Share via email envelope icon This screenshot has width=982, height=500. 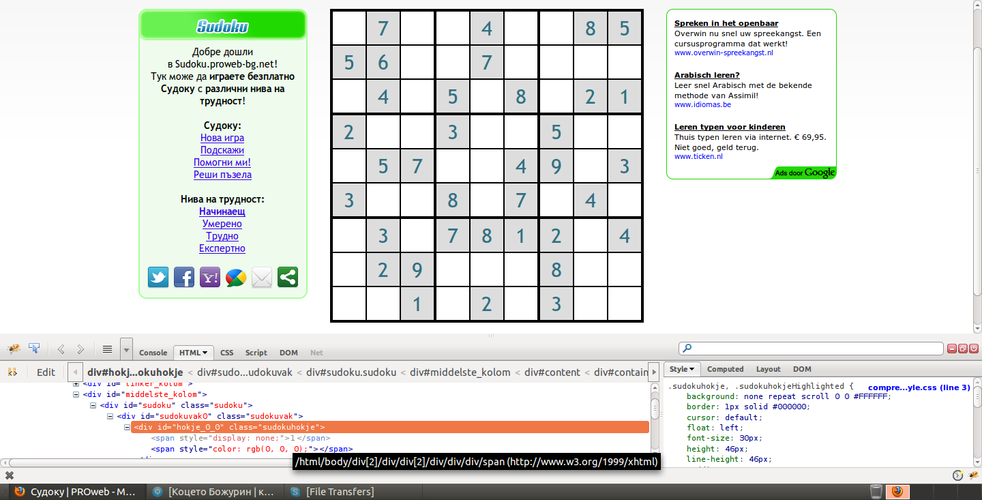262,277
